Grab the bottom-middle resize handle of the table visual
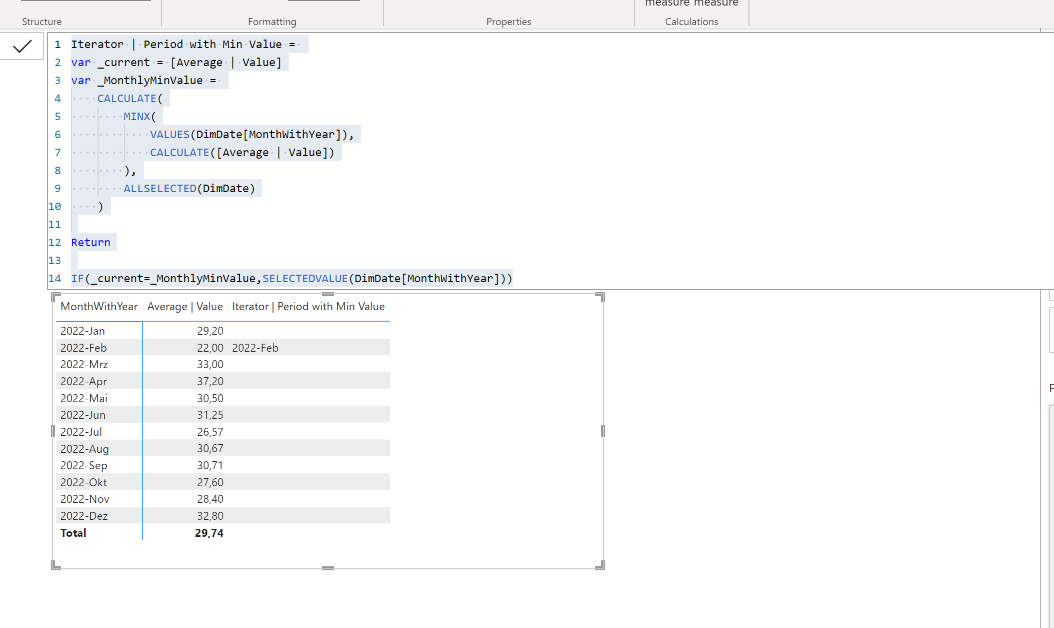Screen dimensions: 1054x628 tap(328, 568)
